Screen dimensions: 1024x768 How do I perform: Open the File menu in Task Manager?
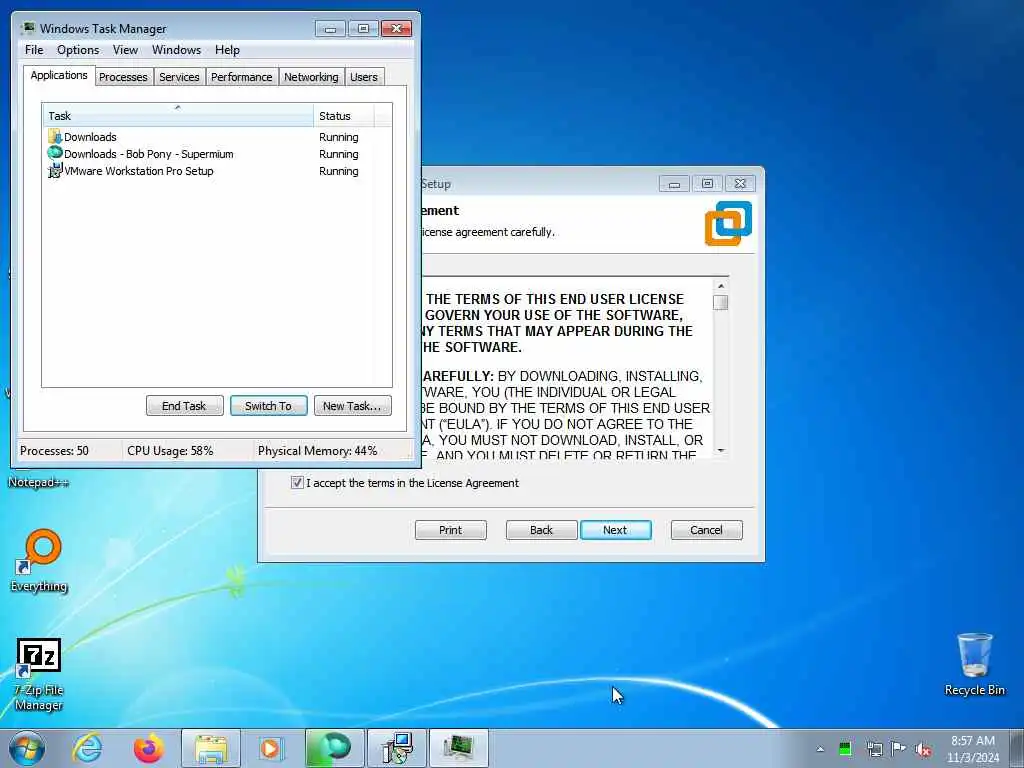(34, 50)
